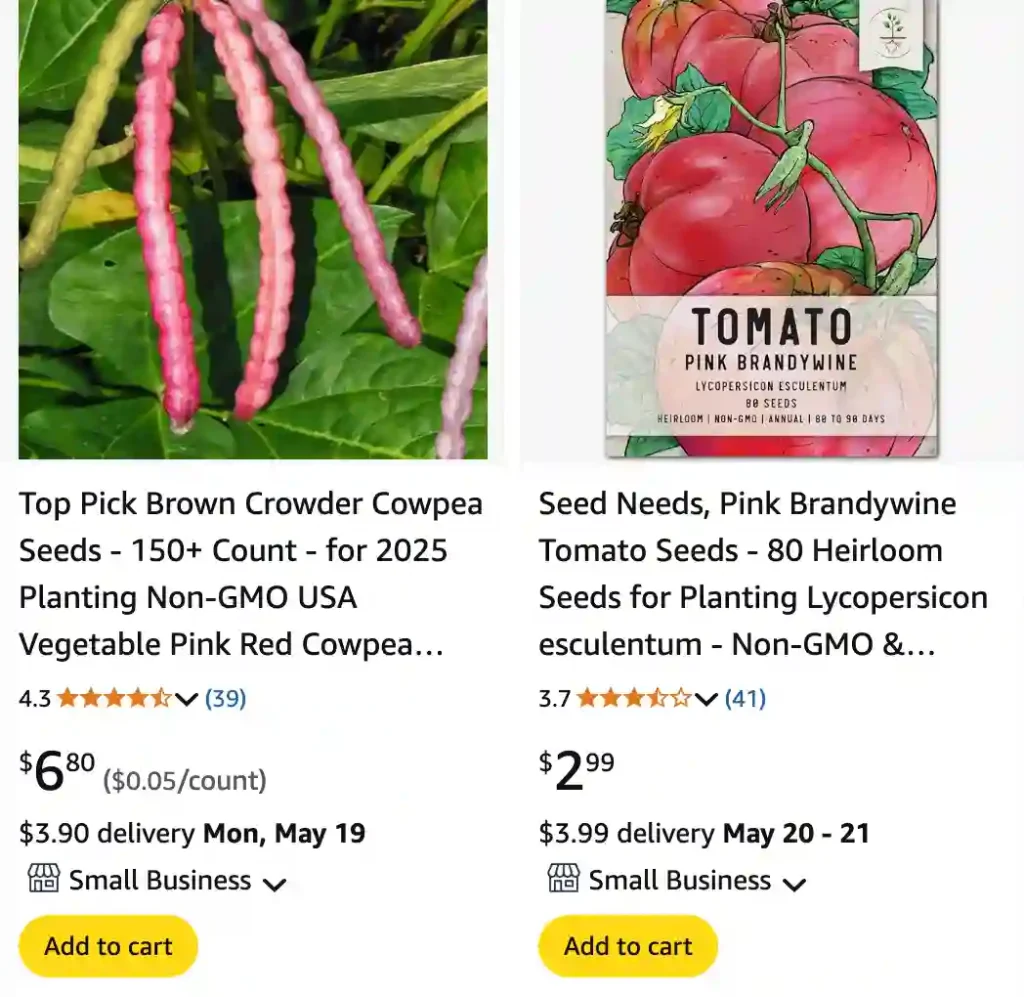Click the star rating for Brown Crowder Cowpea Seeds
This screenshot has height=997, width=1024.
point(112,699)
